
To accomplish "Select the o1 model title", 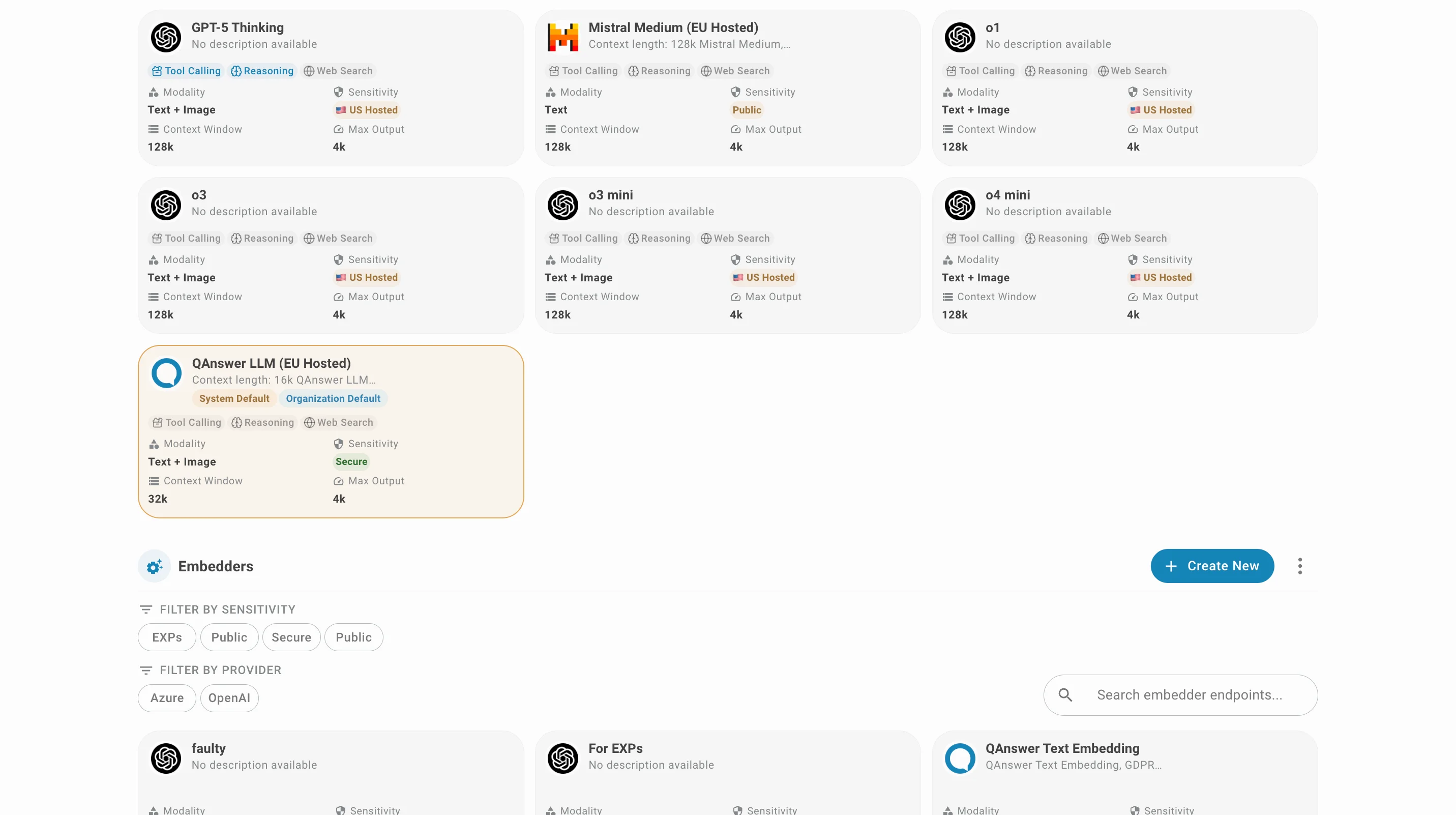I will (x=993, y=27).
